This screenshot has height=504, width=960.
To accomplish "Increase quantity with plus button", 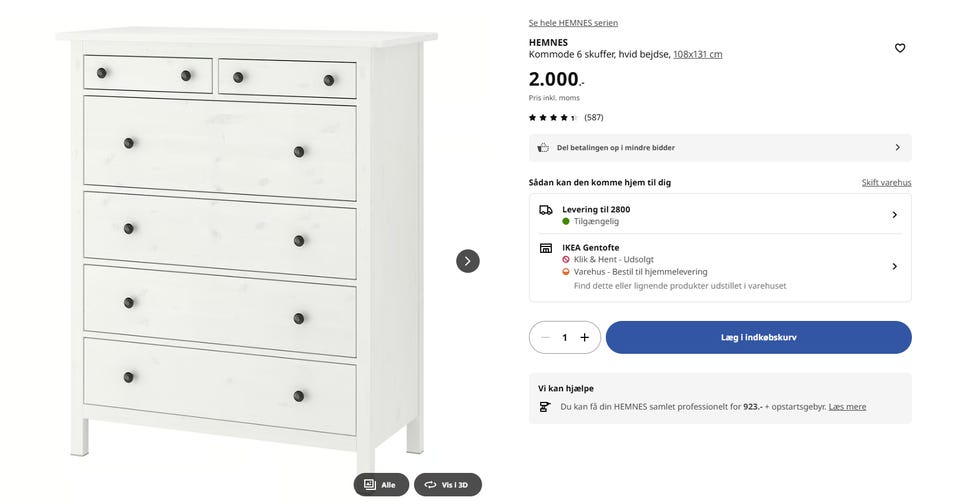I will tap(585, 337).
